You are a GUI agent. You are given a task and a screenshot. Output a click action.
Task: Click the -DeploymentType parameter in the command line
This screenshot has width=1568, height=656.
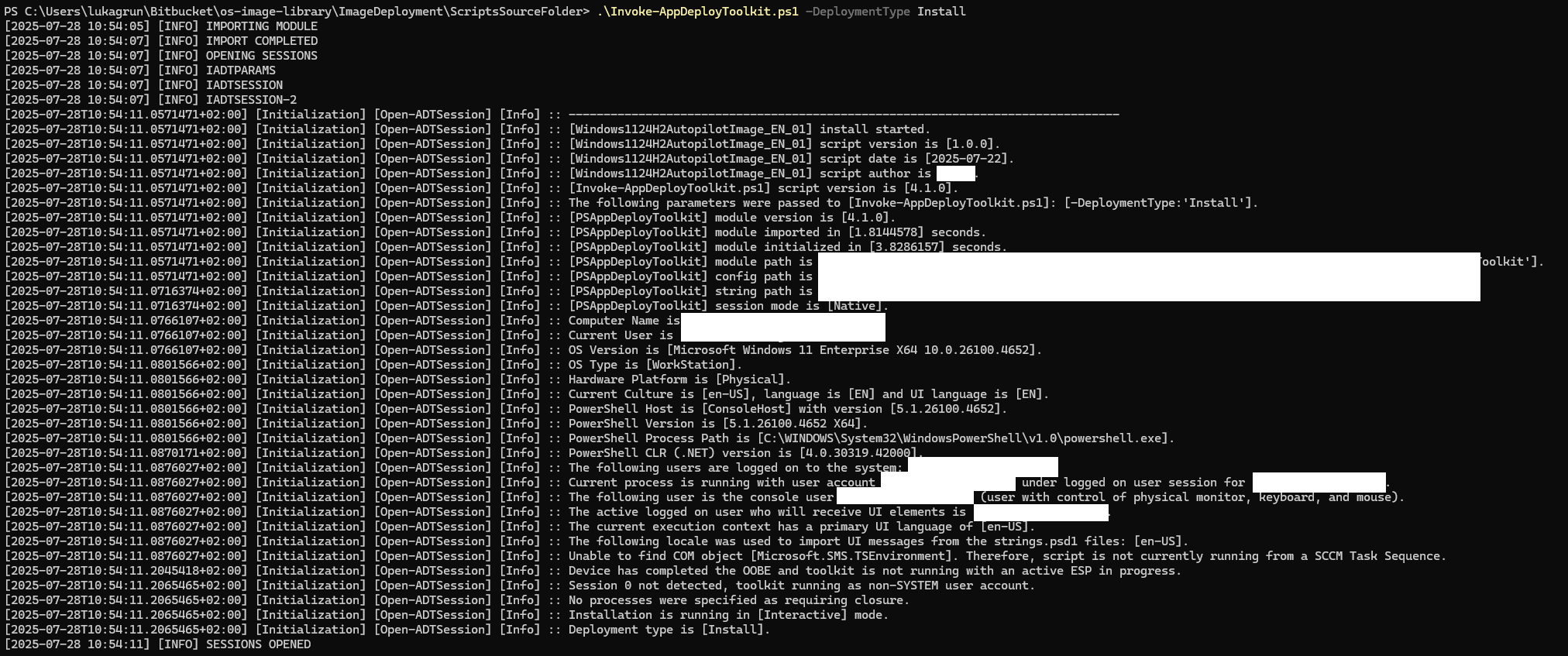pos(858,12)
